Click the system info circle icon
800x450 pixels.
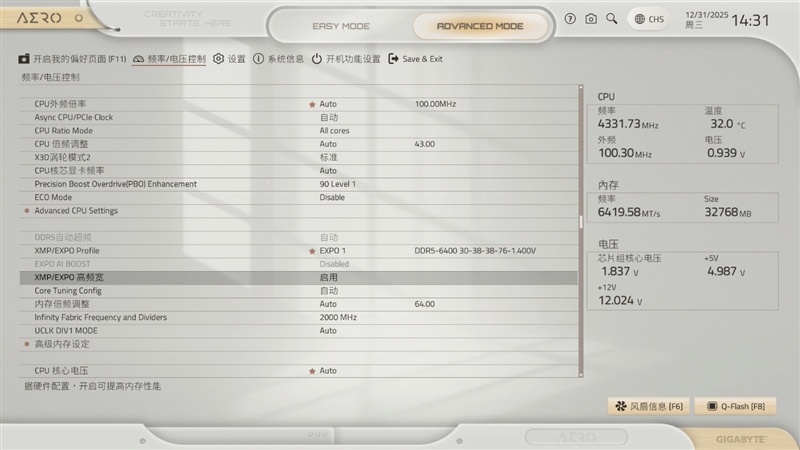click(259, 59)
